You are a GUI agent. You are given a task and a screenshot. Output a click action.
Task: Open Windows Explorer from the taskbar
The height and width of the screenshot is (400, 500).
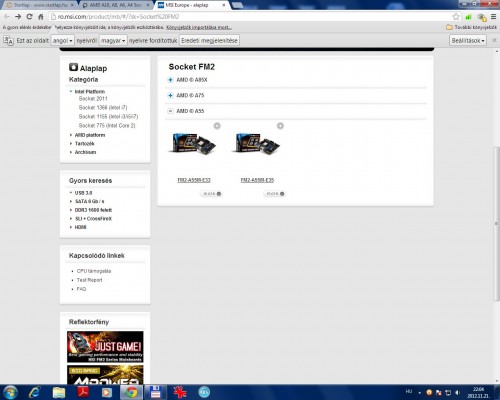coord(59,392)
